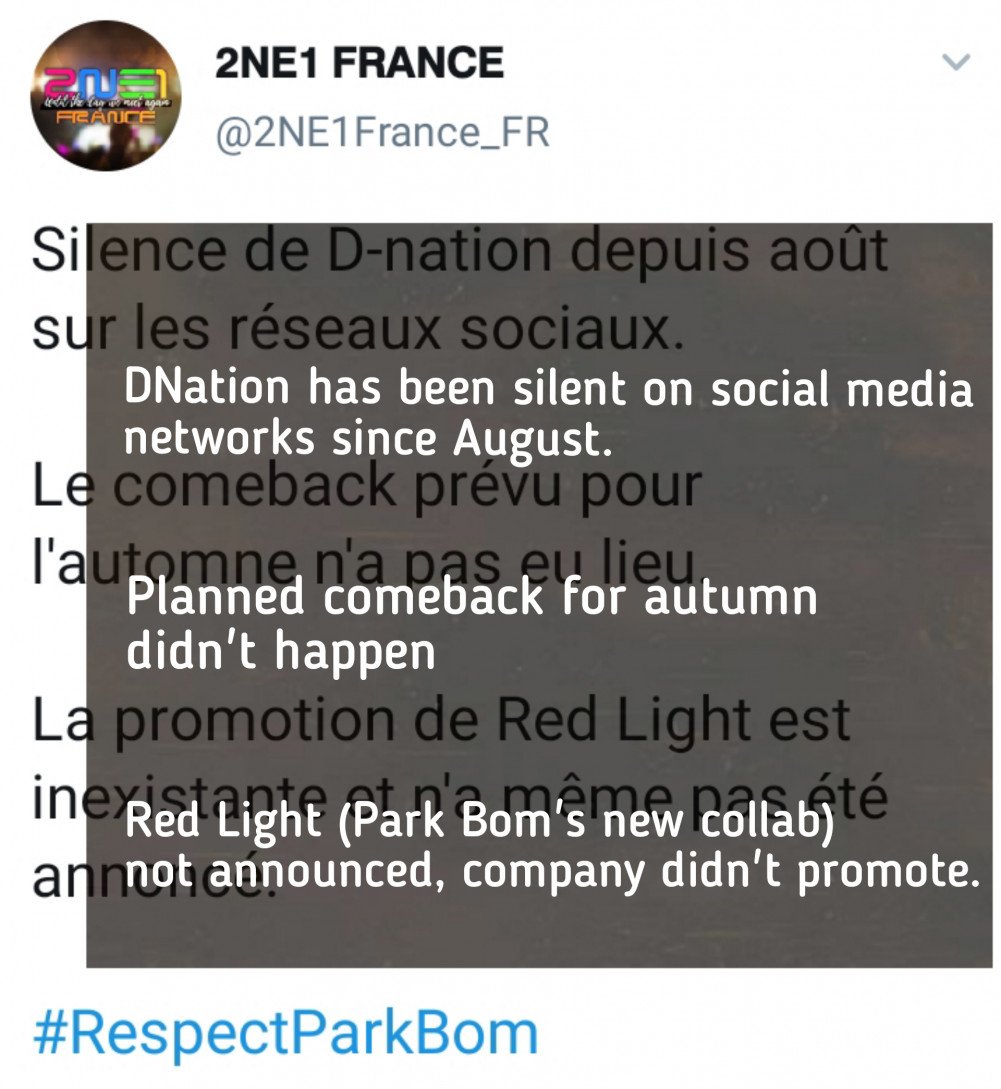1001x1089 pixels.
Task: Click 'not announced, company didn't promote.' text
Action: coord(552,872)
